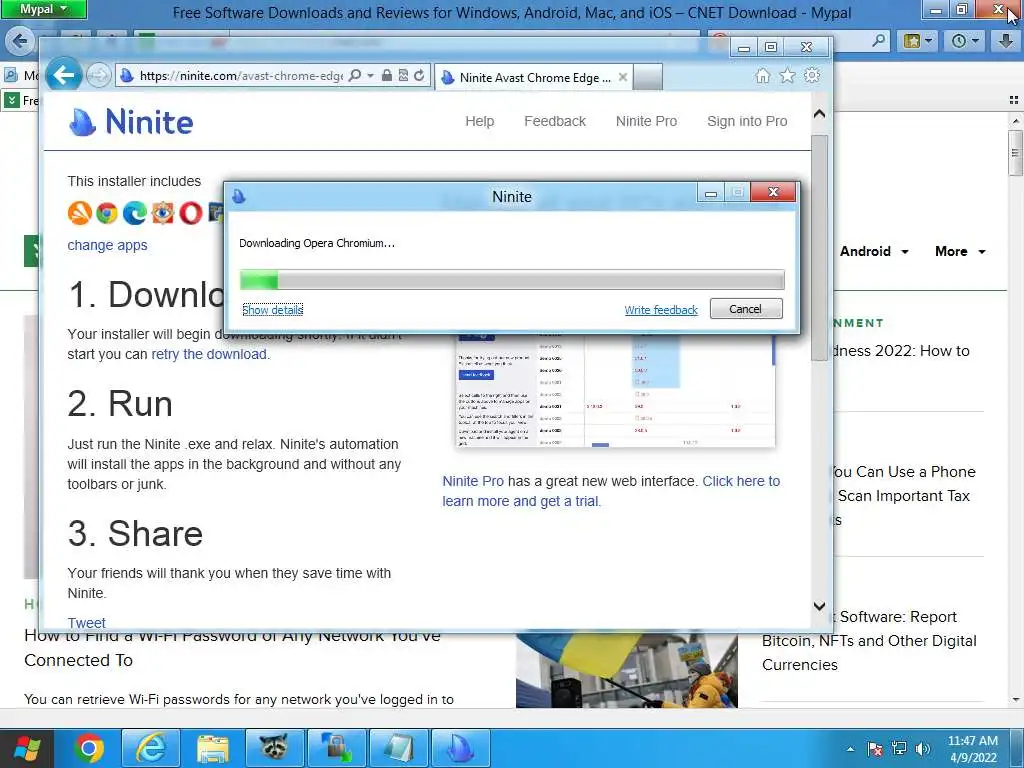Close the Ninite Avast Chrome Edge tab
Image resolution: width=1024 pixels, height=768 pixels.
pos(623,77)
